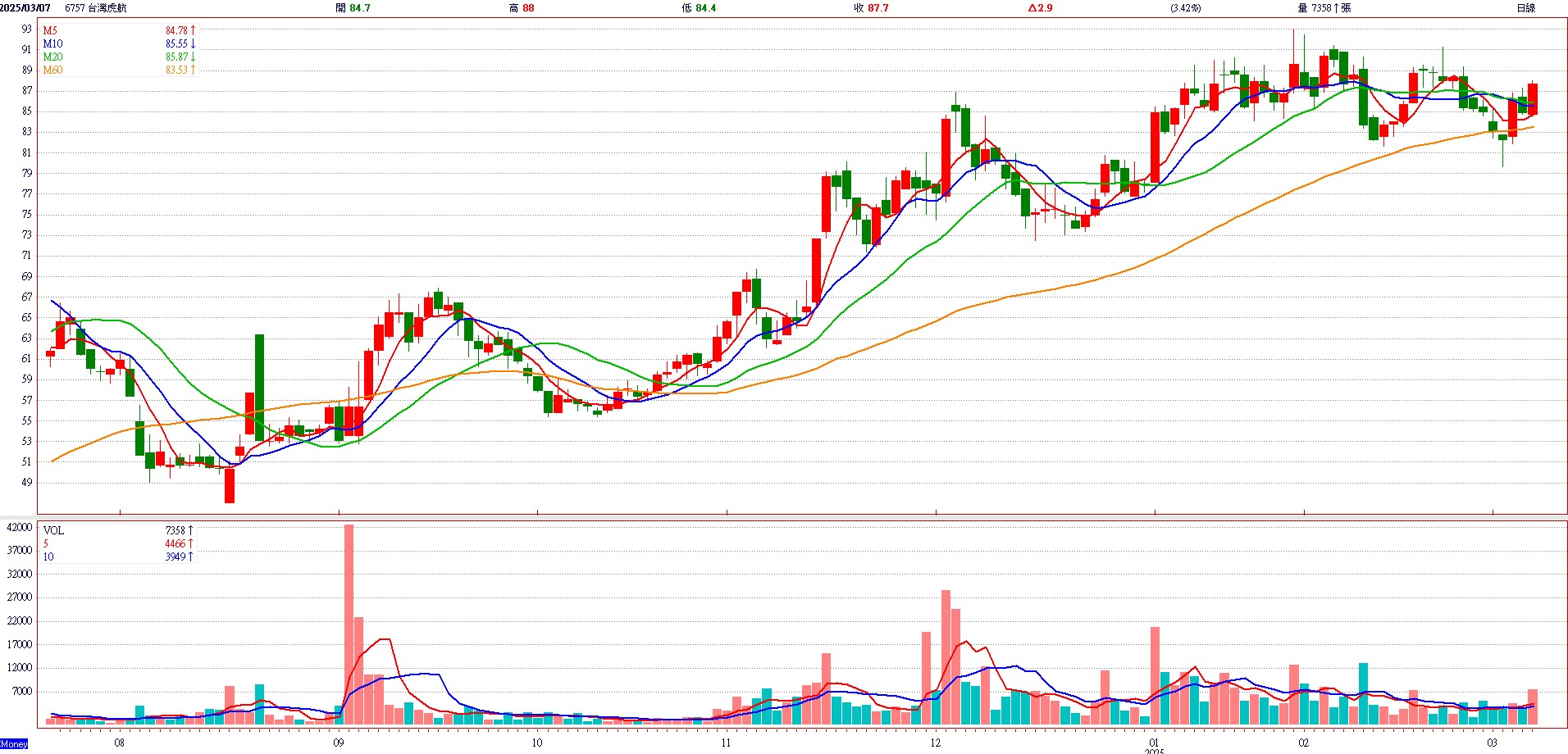
Task: Click the 02 month marker on time axis
Action: pos(1304,743)
